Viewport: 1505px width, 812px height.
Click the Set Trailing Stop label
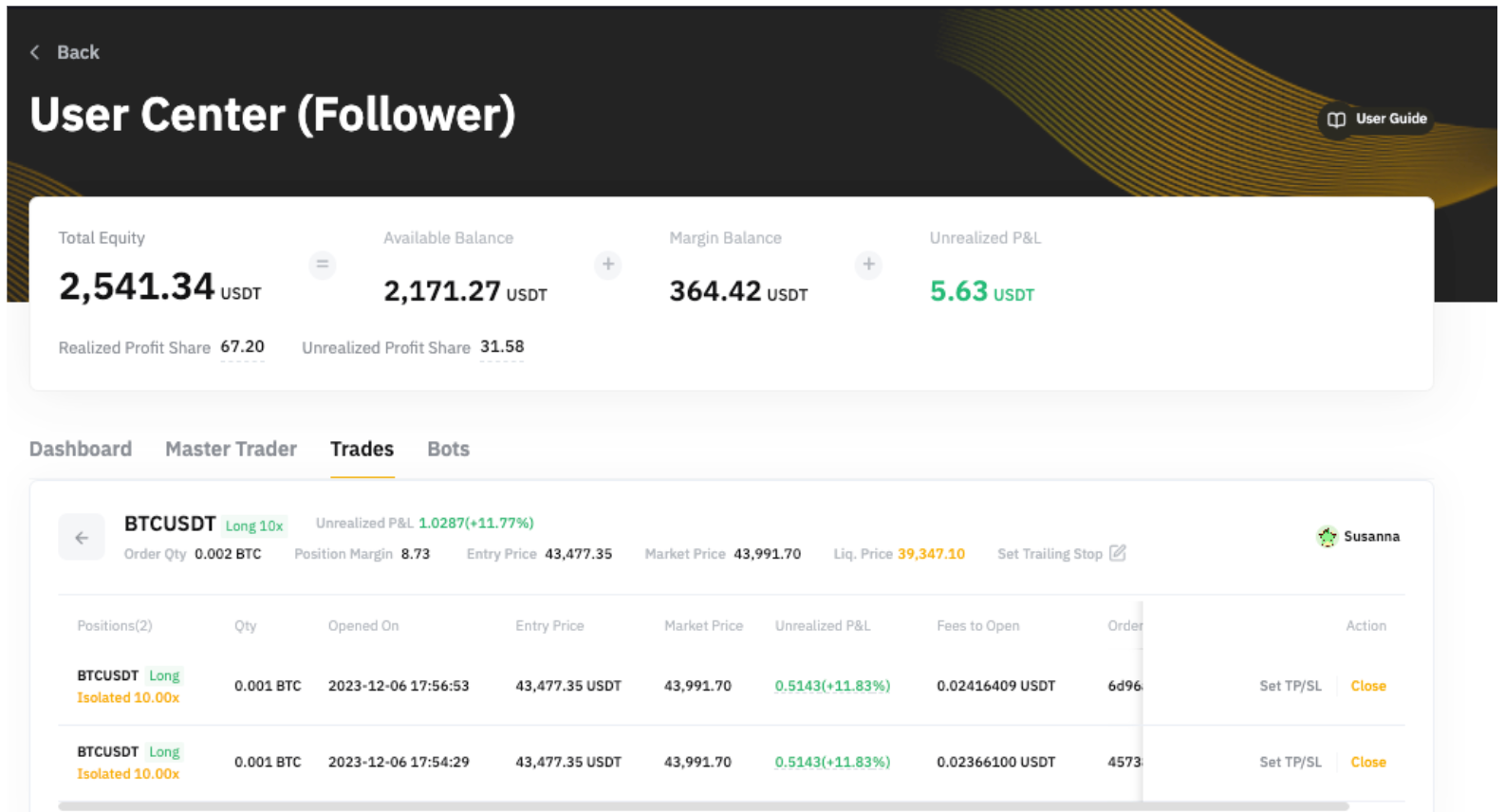[x=1050, y=554]
